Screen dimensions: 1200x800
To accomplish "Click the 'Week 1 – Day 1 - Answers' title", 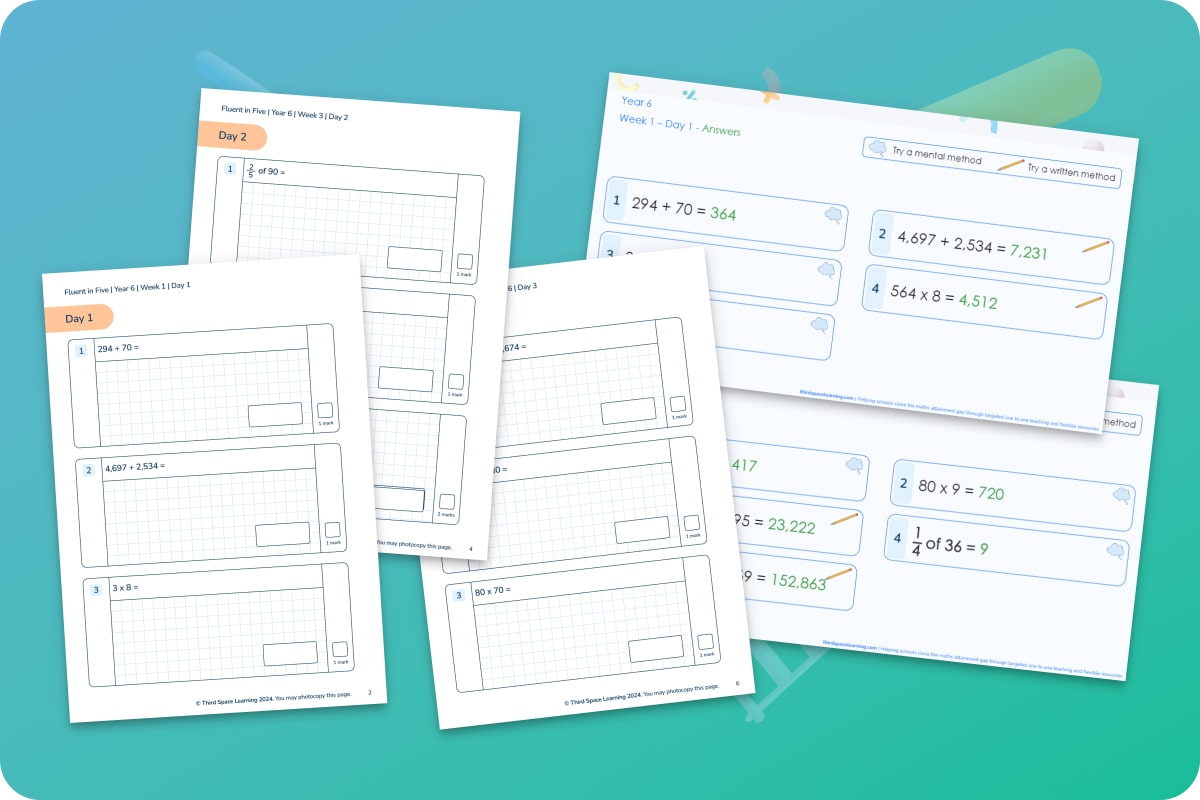I will tap(680, 125).
